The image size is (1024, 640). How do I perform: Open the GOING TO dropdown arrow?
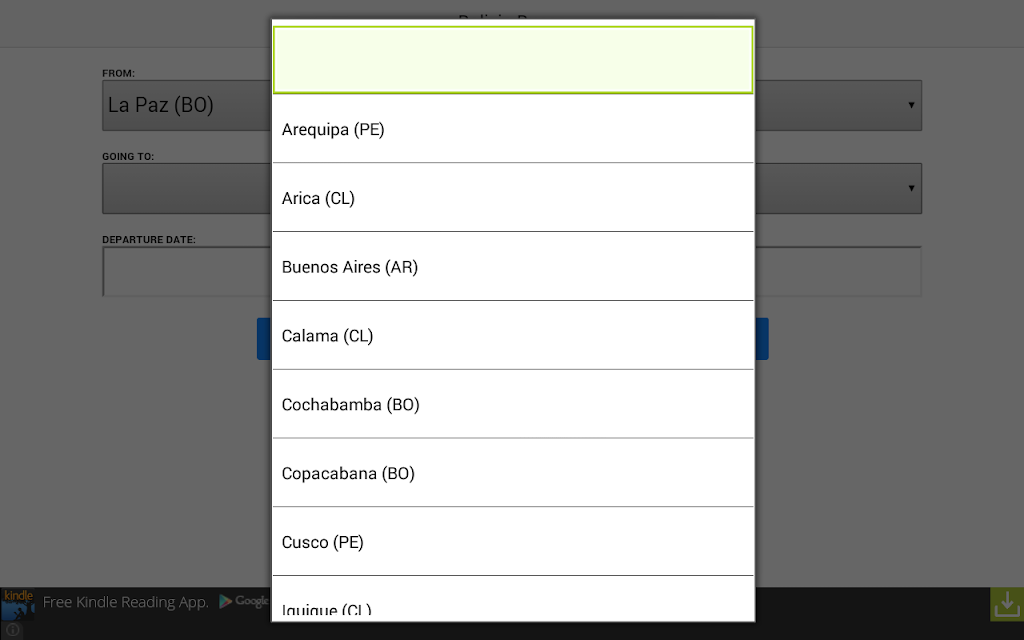(911, 188)
